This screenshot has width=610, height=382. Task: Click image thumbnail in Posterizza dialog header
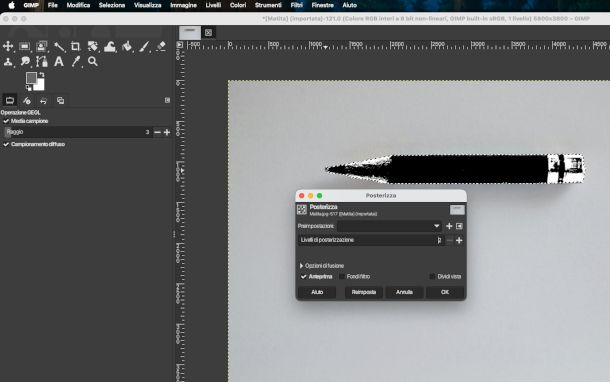pos(457,210)
